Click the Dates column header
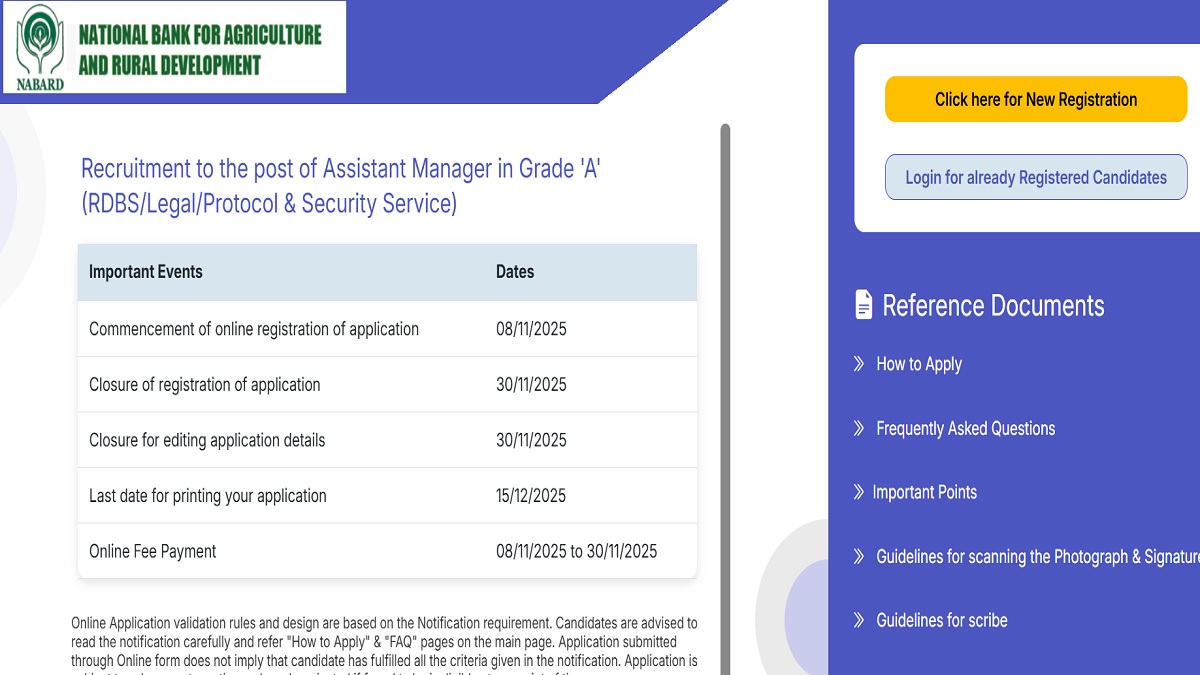Viewport: 1200px width, 675px height. (x=515, y=272)
